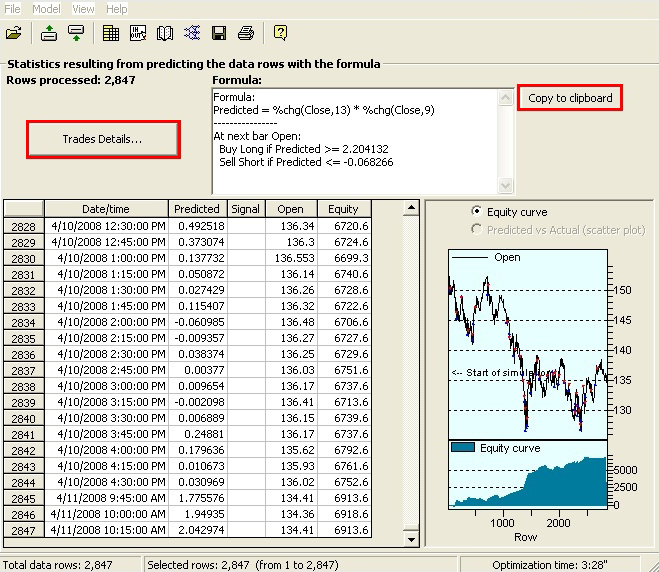659x572 pixels.
Task: Click the Predicted column header
Action: tap(197, 209)
